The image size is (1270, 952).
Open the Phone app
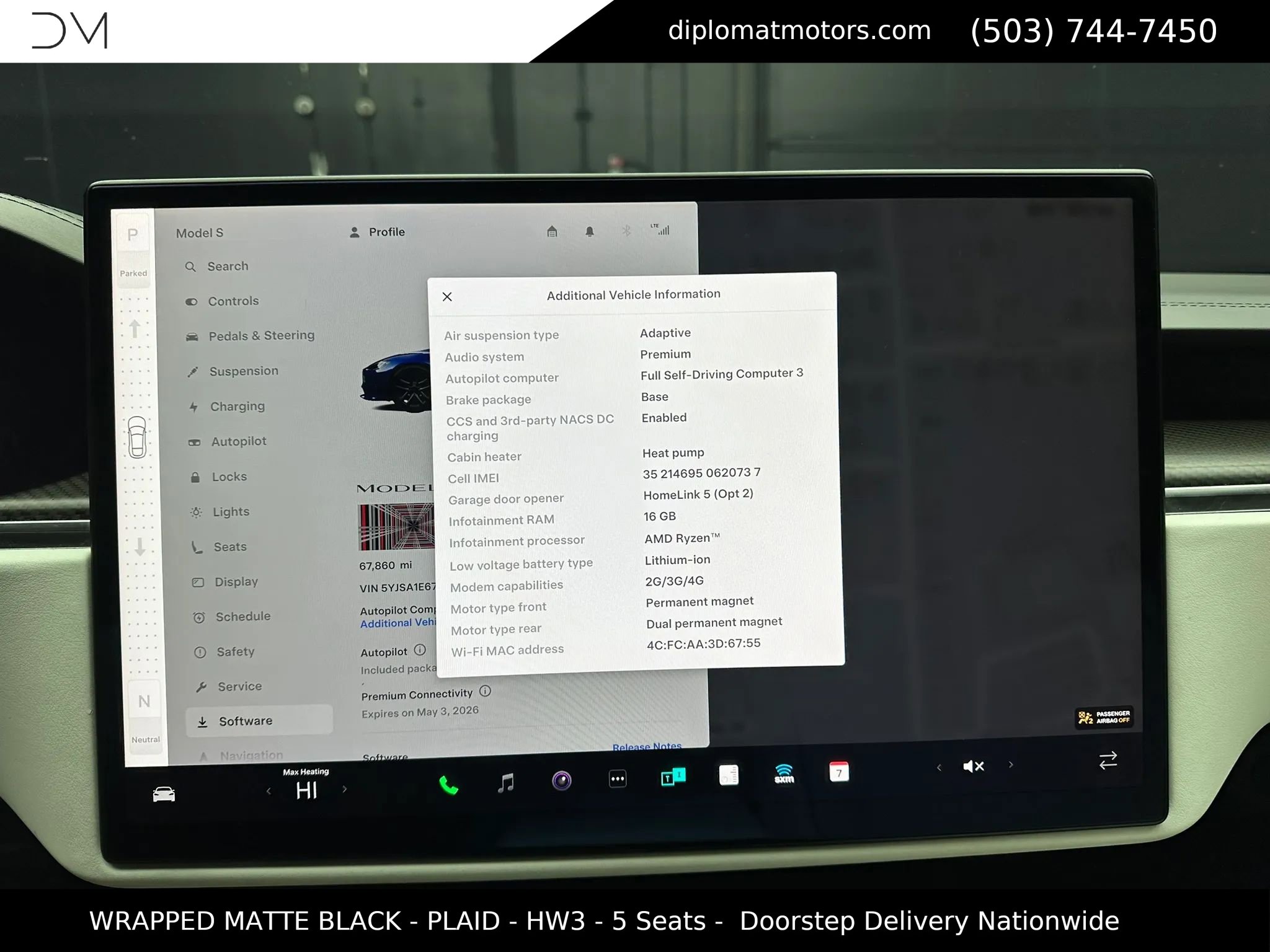(448, 785)
